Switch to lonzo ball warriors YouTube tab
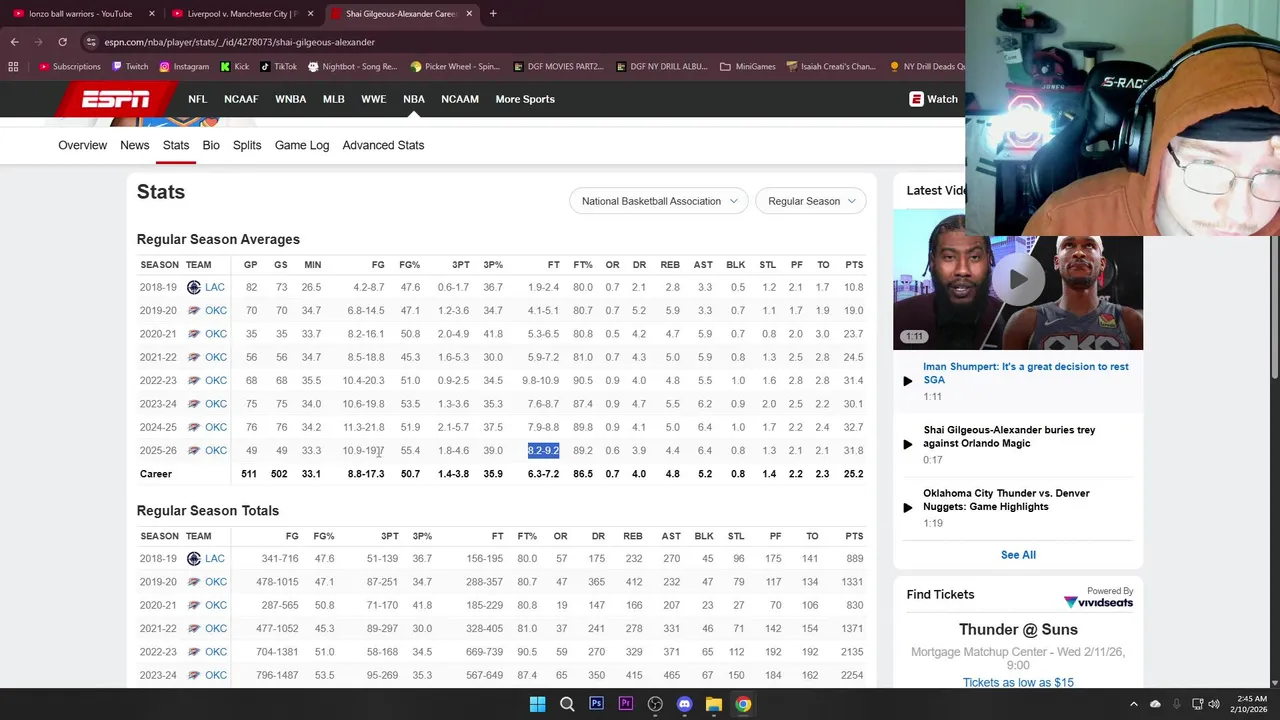 click(80, 14)
